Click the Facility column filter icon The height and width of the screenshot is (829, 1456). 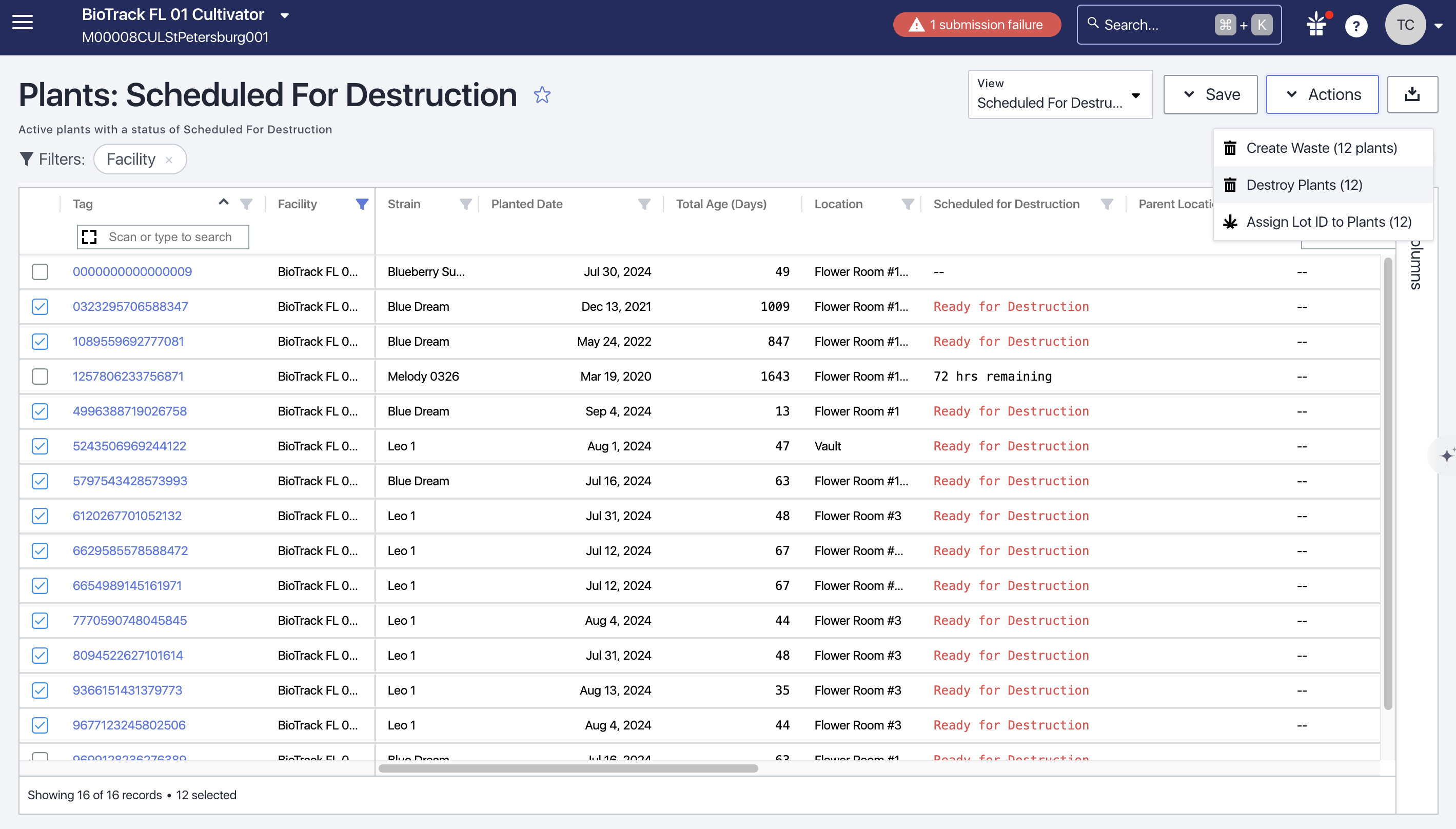pyautogui.click(x=362, y=204)
